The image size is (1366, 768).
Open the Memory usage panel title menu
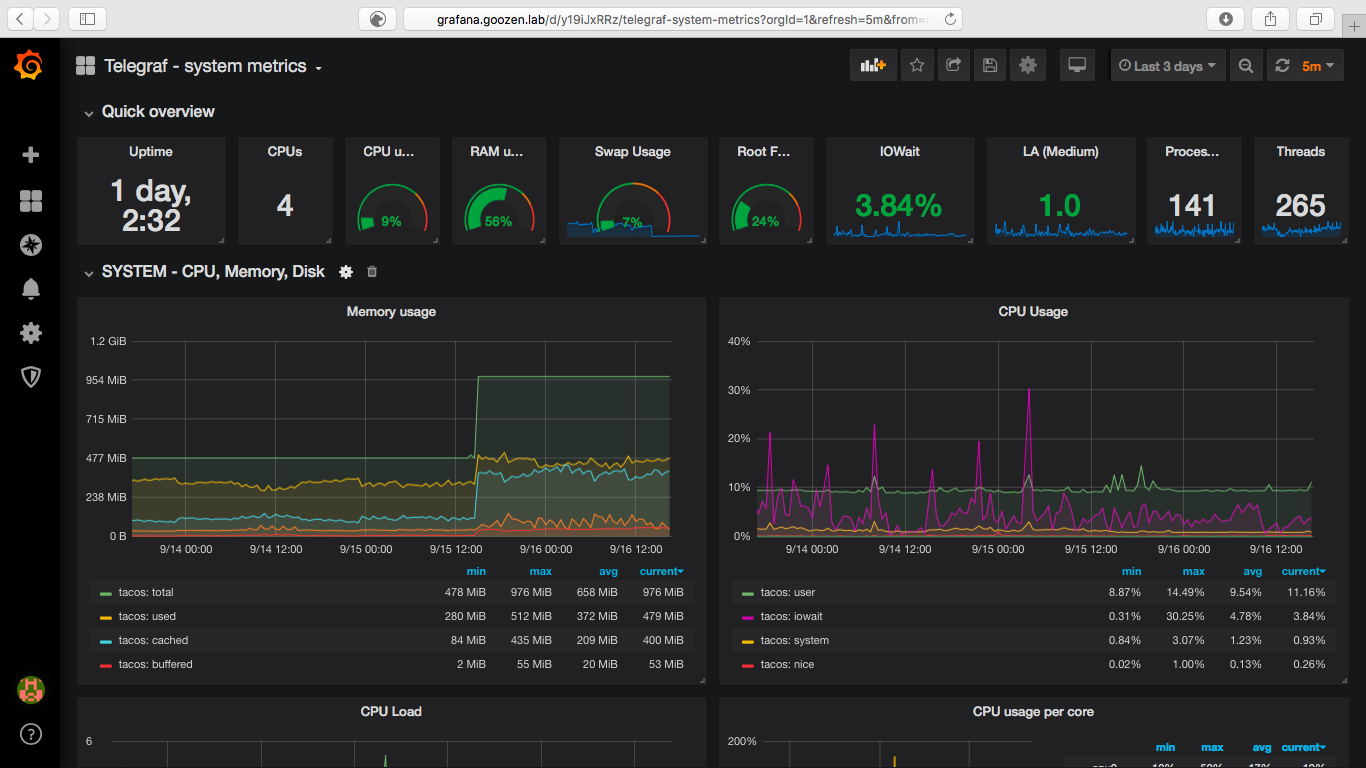coord(391,312)
